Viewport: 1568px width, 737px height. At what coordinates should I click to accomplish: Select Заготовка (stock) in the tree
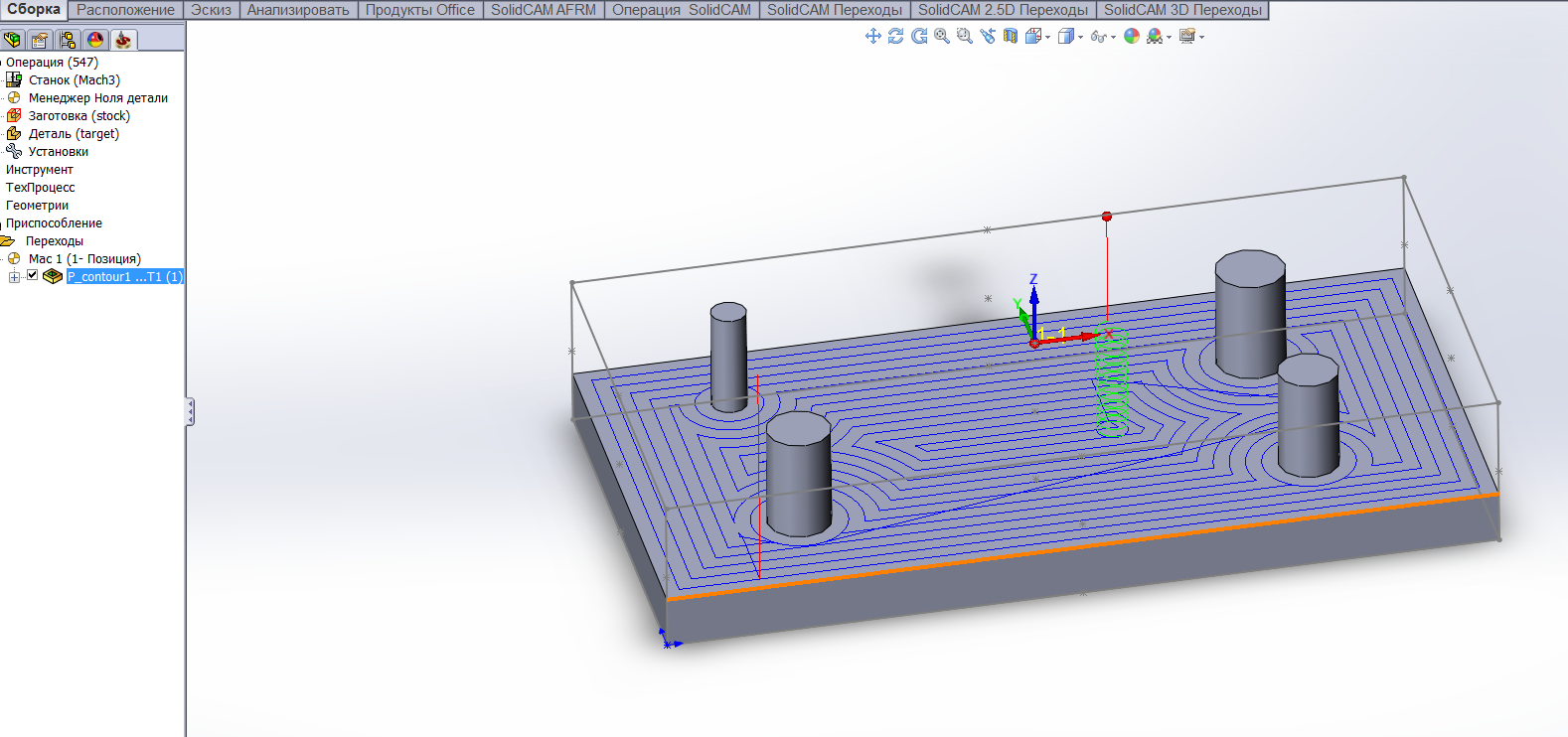[x=78, y=116]
